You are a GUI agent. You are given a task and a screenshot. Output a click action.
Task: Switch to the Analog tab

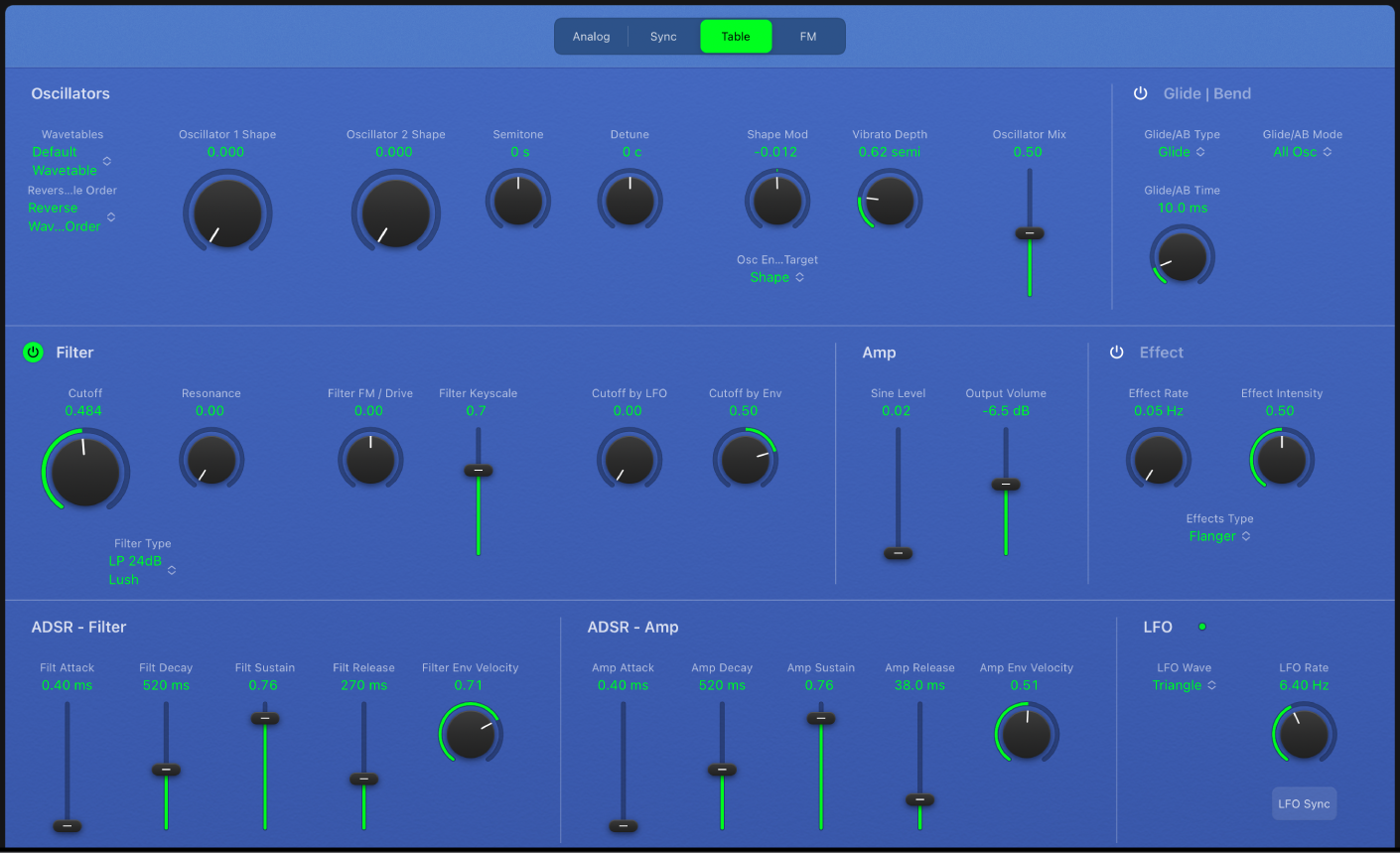pyautogui.click(x=591, y=37)
